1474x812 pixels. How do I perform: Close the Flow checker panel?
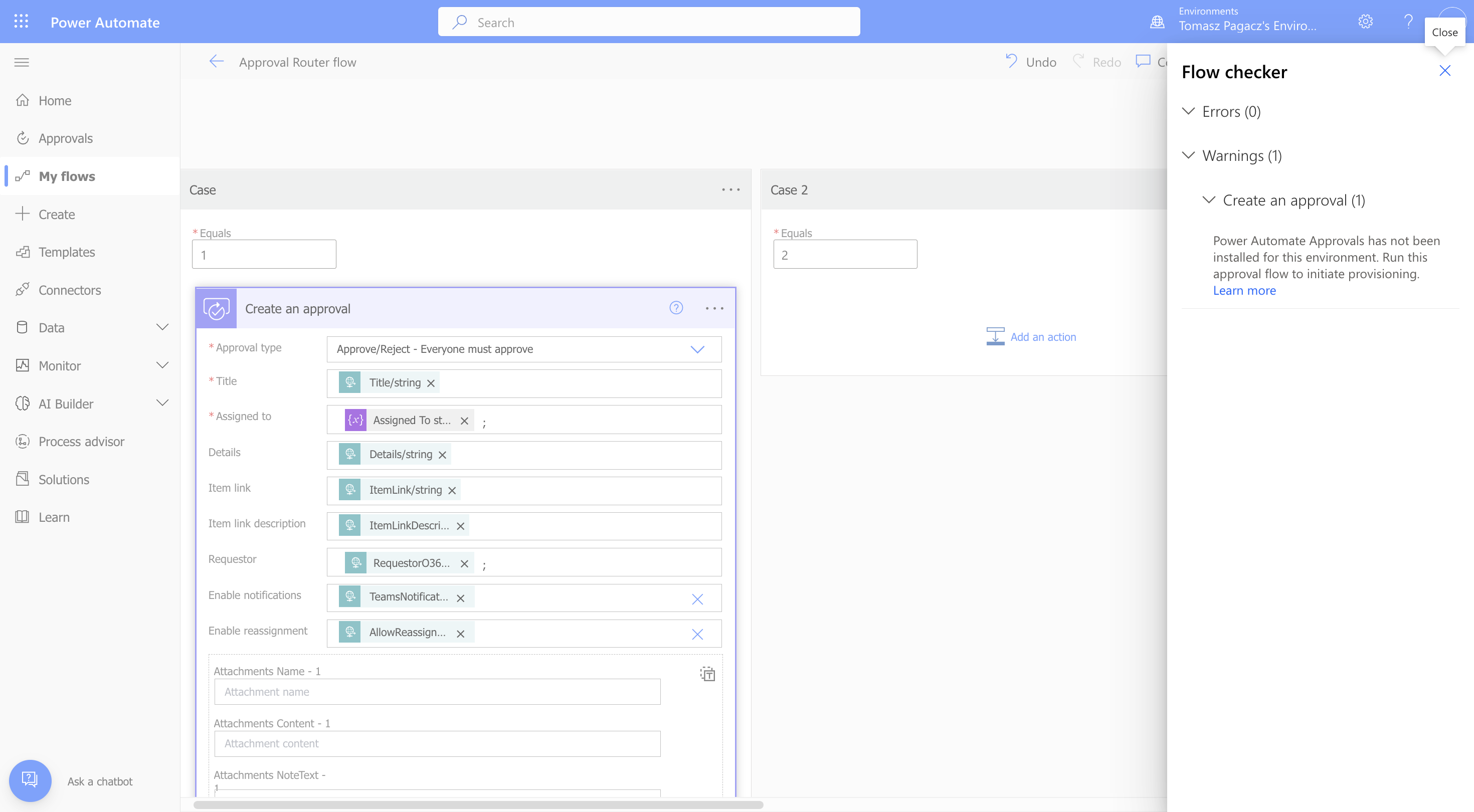pos(1445,71)
